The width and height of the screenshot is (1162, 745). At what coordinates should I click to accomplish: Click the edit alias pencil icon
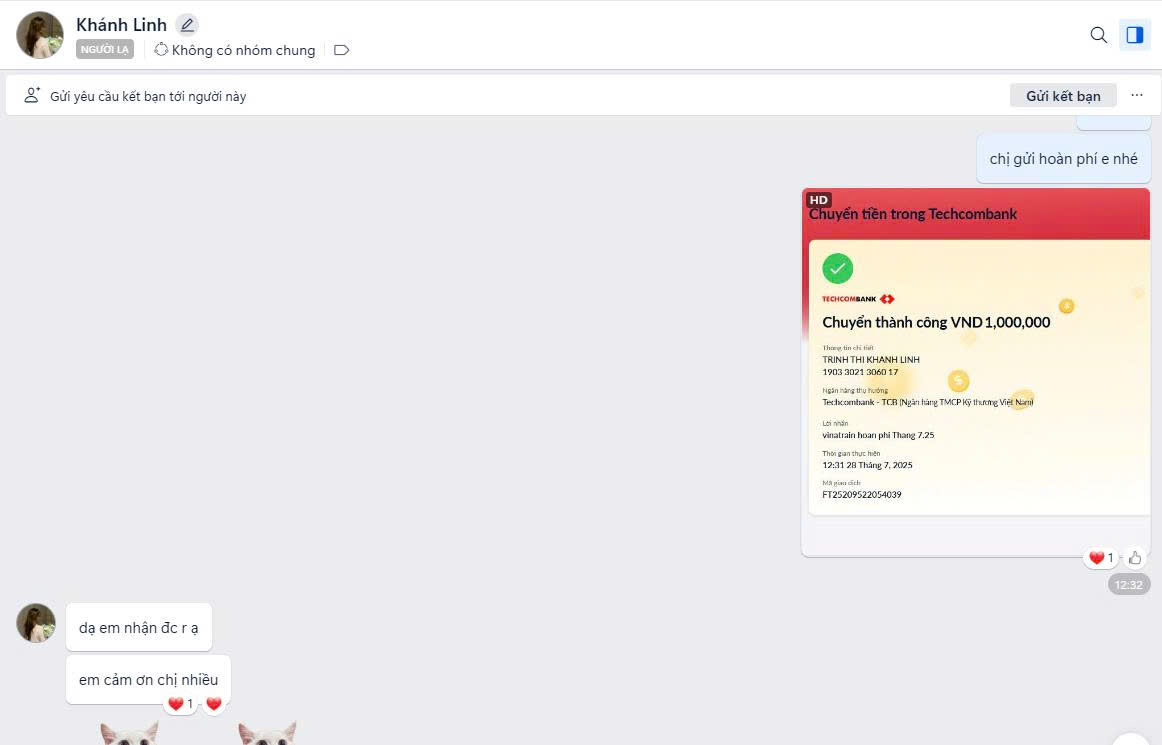click(187, 25)
